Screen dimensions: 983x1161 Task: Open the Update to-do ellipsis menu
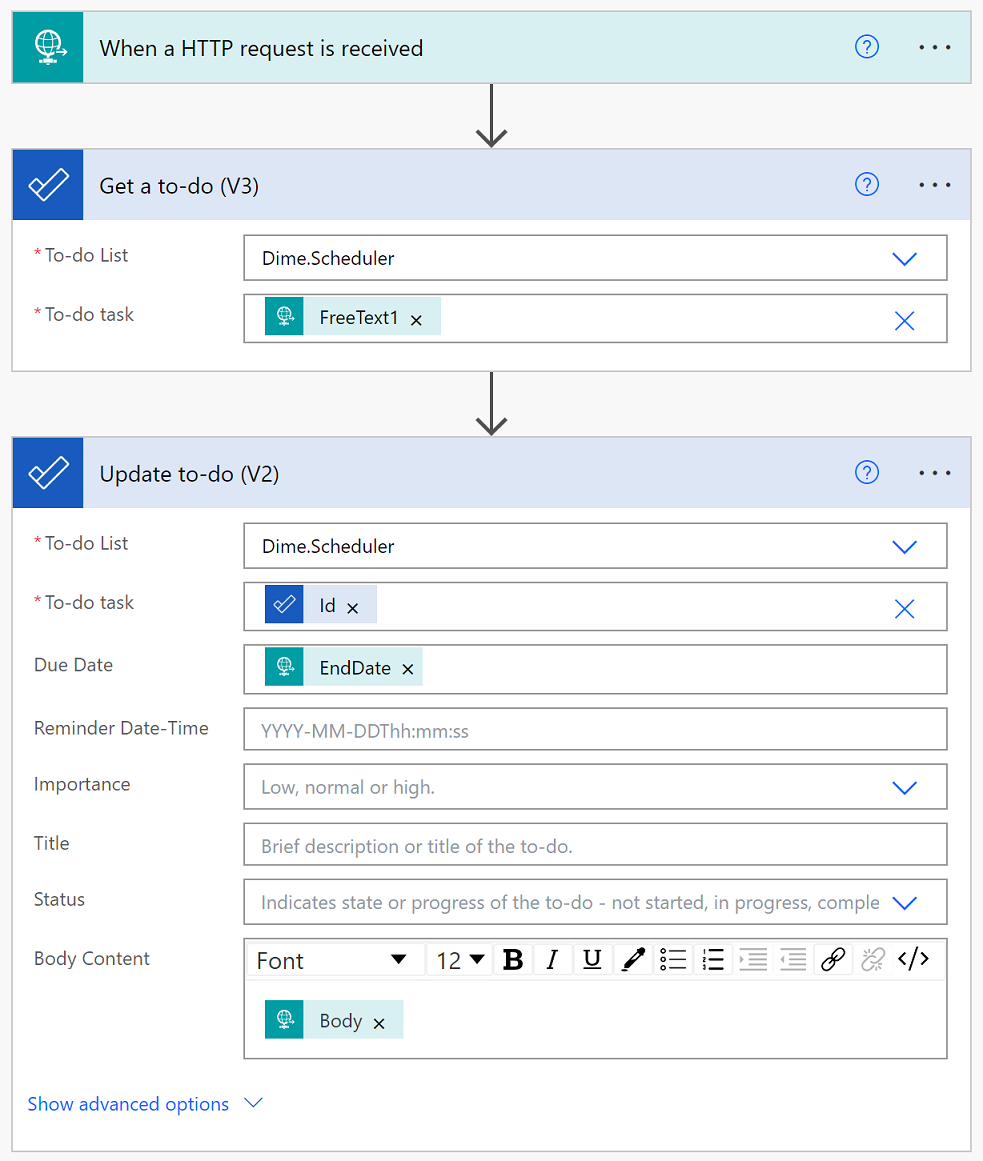pyautogui.click(x=934, y=473)
